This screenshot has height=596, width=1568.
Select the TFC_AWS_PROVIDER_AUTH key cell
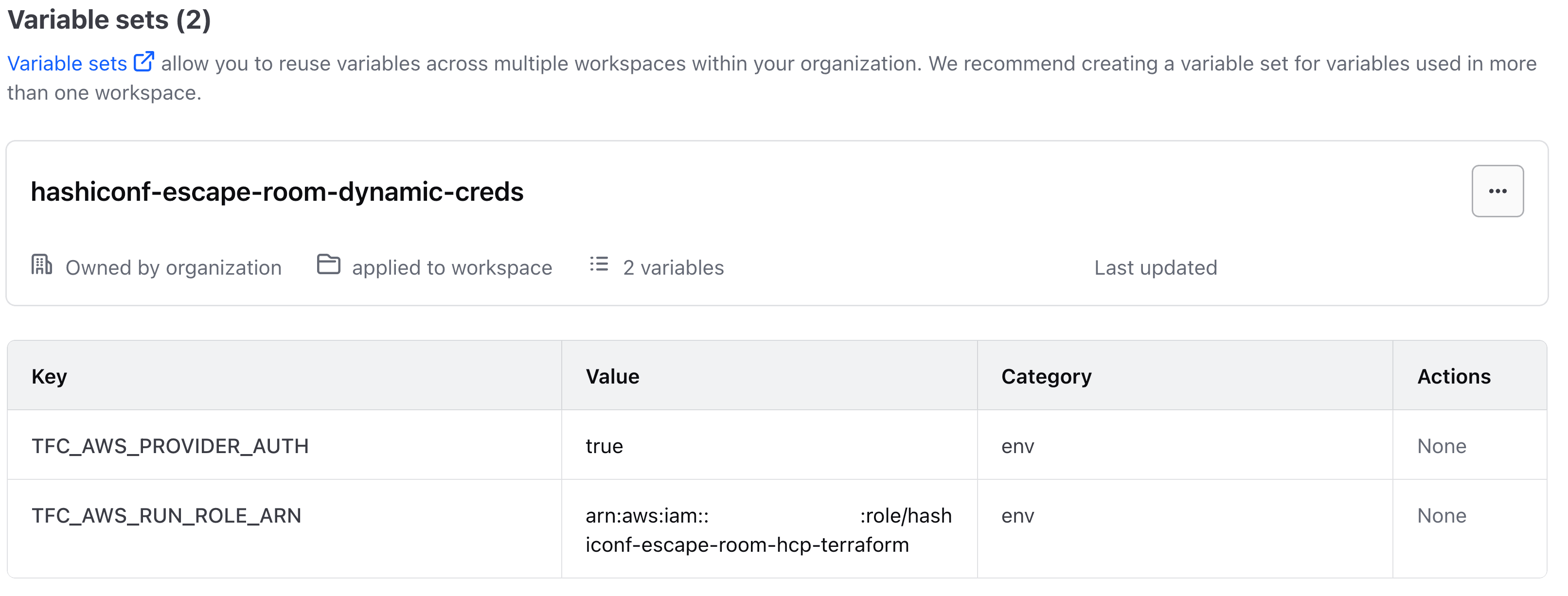point(171,445)
